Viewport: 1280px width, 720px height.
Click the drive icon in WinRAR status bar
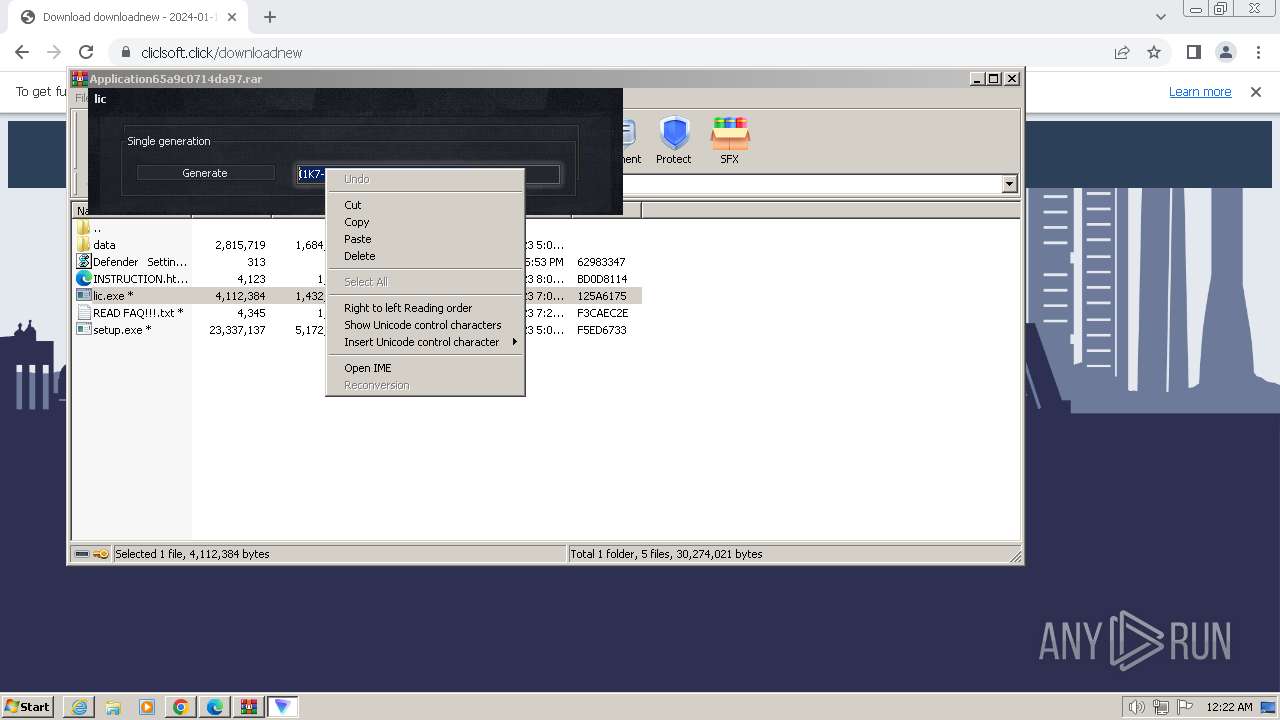click(82, 554)
